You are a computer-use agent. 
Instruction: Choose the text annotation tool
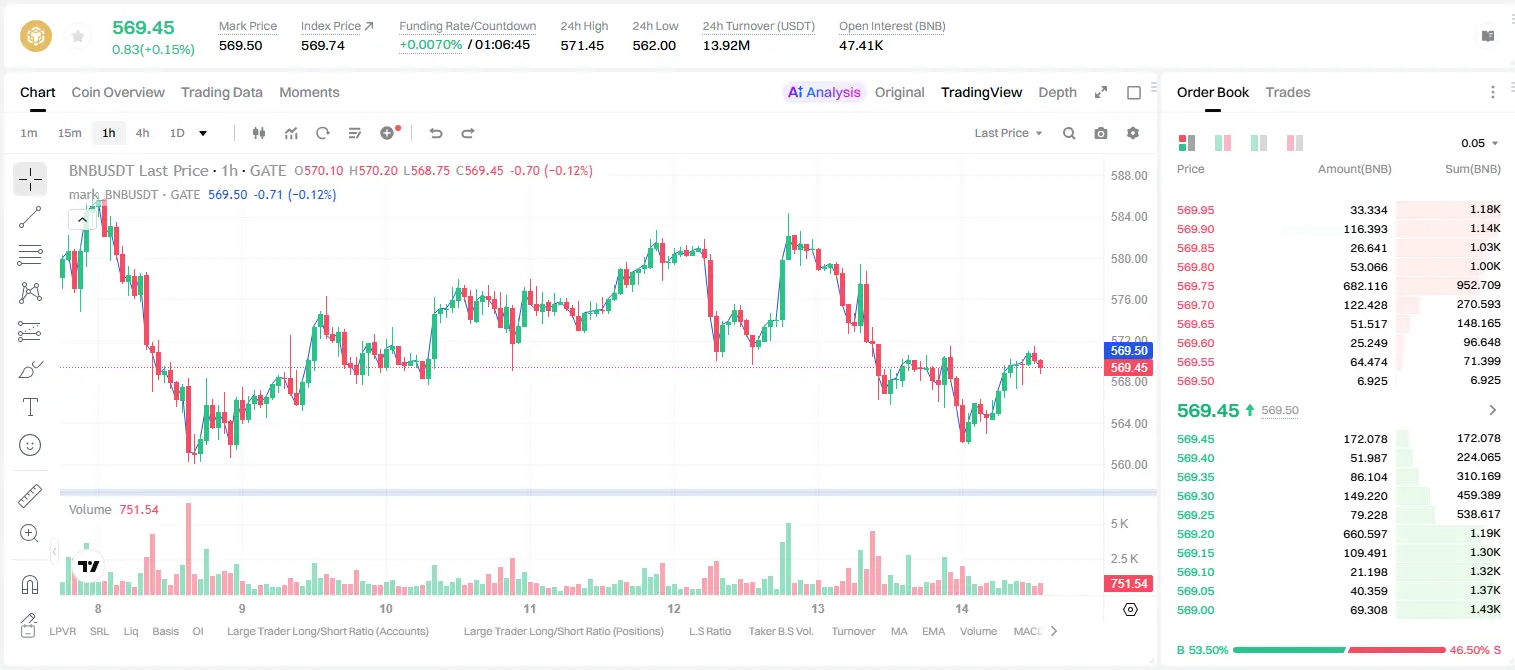pyautogui.click(x=30, y=407)
